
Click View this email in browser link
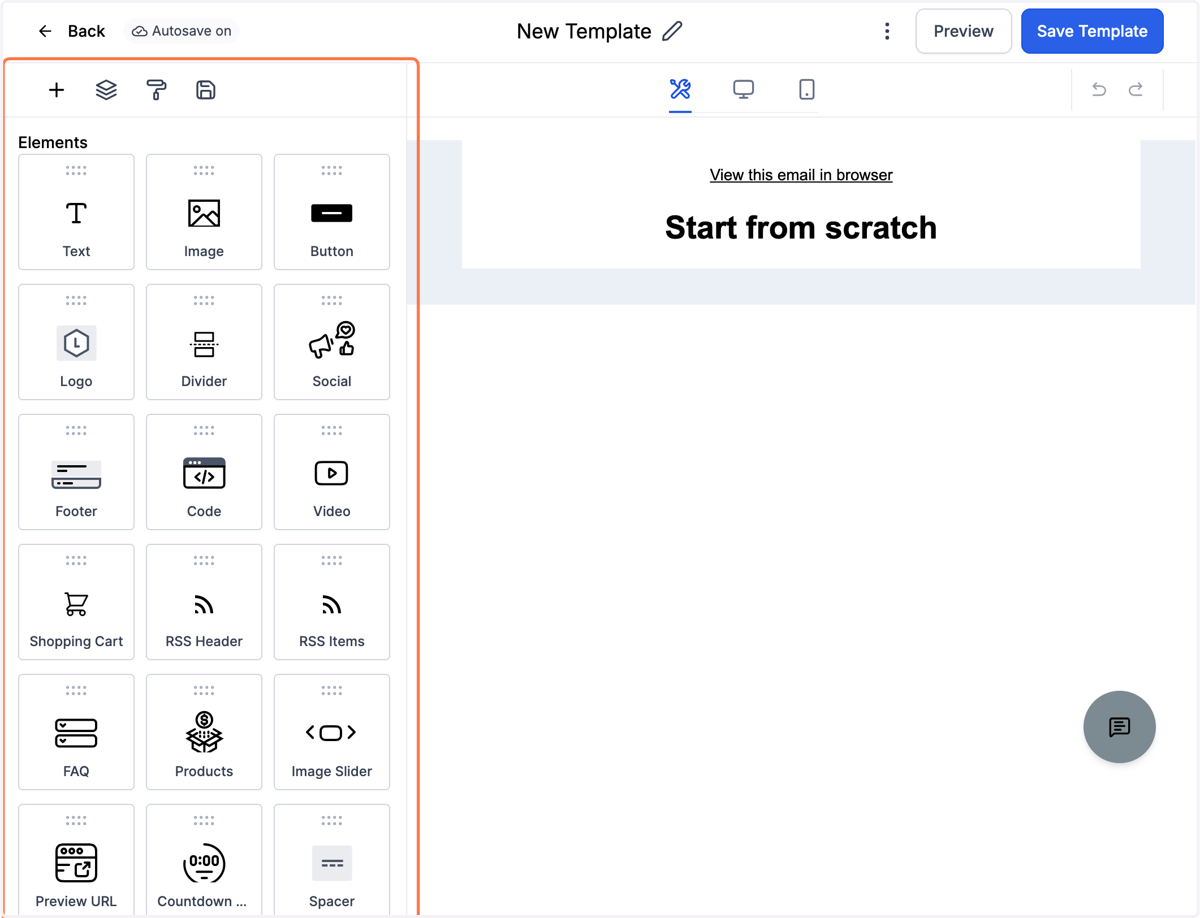pyautogui.click(x=801, y=175)
